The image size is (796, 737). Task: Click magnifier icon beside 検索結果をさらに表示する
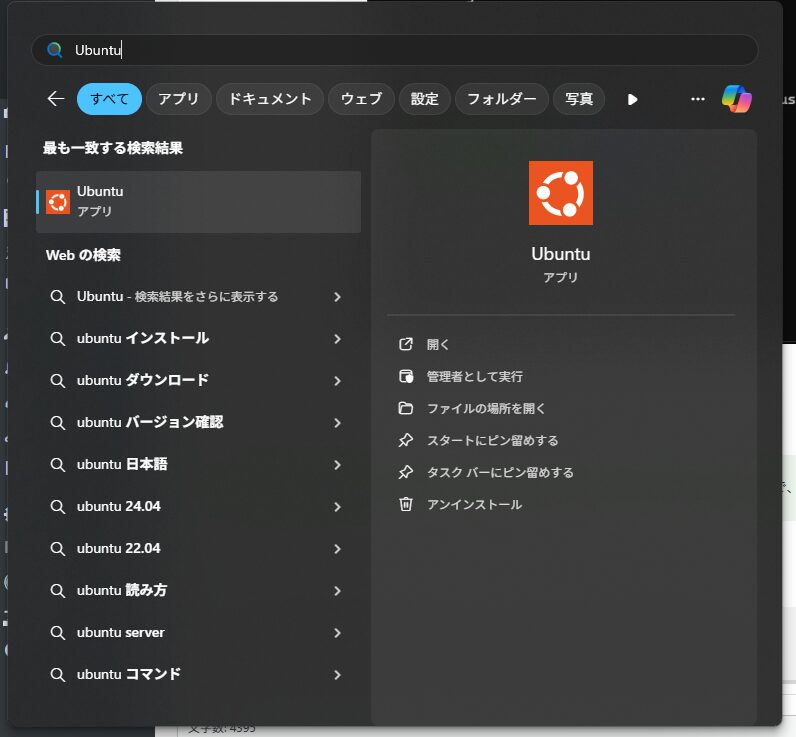58,297
